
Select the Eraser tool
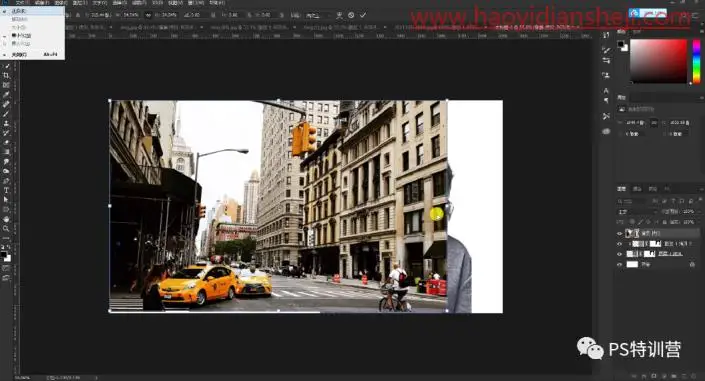point(7,142)
